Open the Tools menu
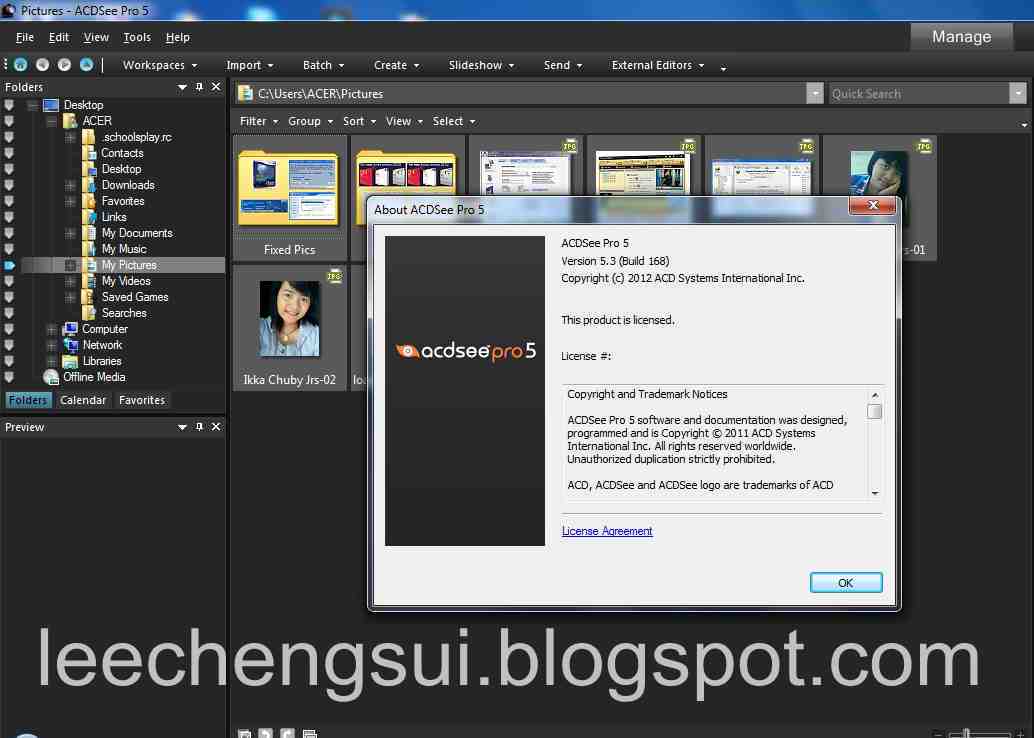This screenshot has width=1034, height=738. (x=137, y=38)
